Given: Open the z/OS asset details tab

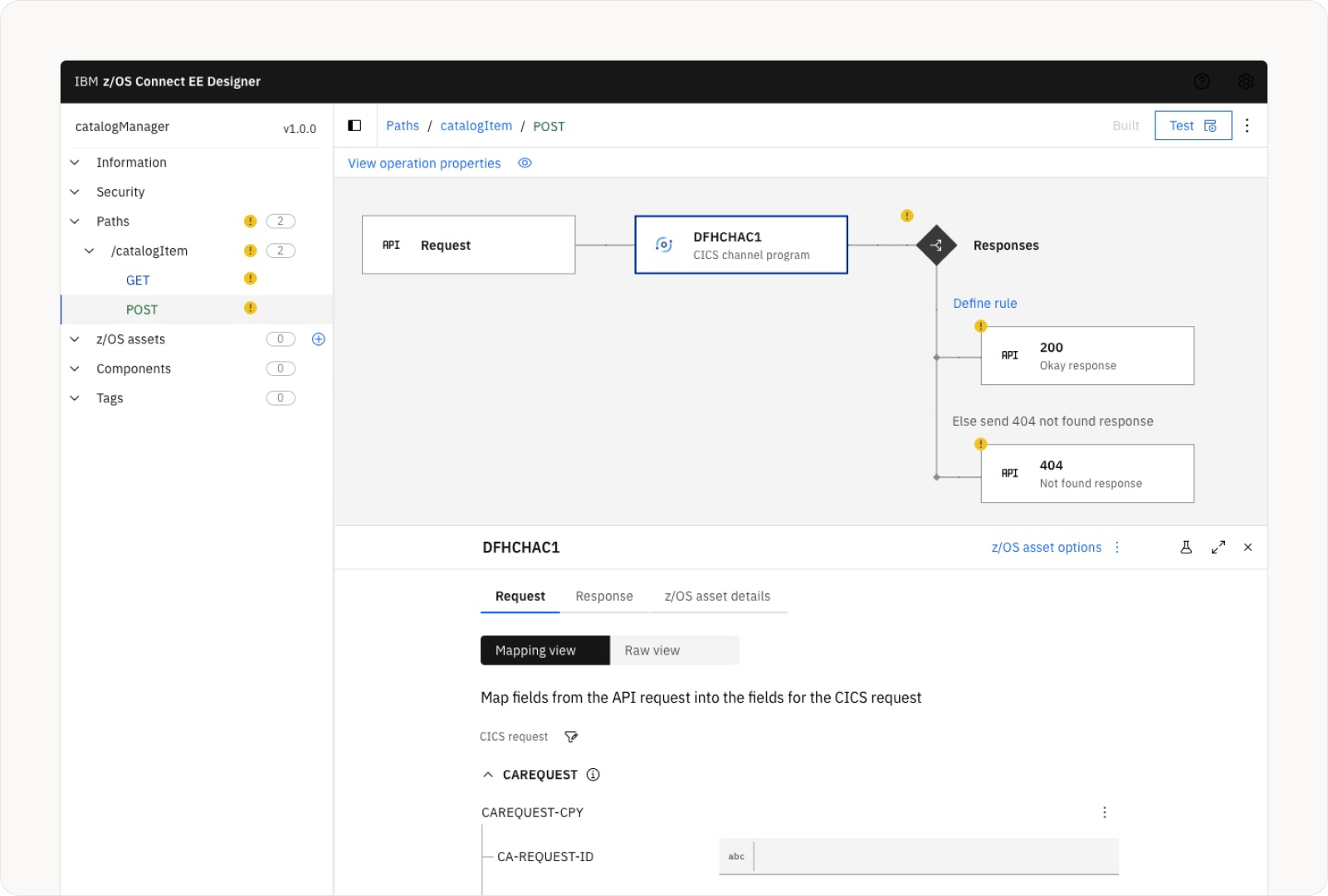Looking at the screenshot, I should tap(718, 597).
